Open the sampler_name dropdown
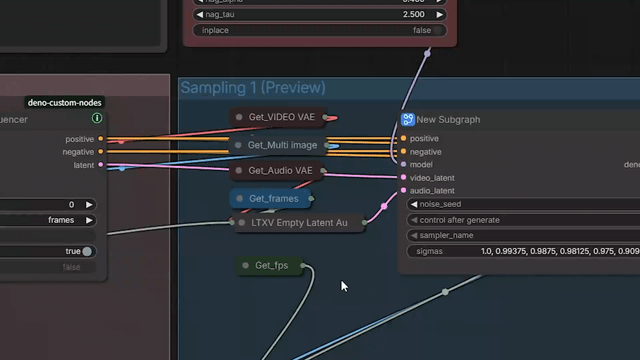Image resolution: width=640 pixels, height=360 pixels. pos(523,236)
